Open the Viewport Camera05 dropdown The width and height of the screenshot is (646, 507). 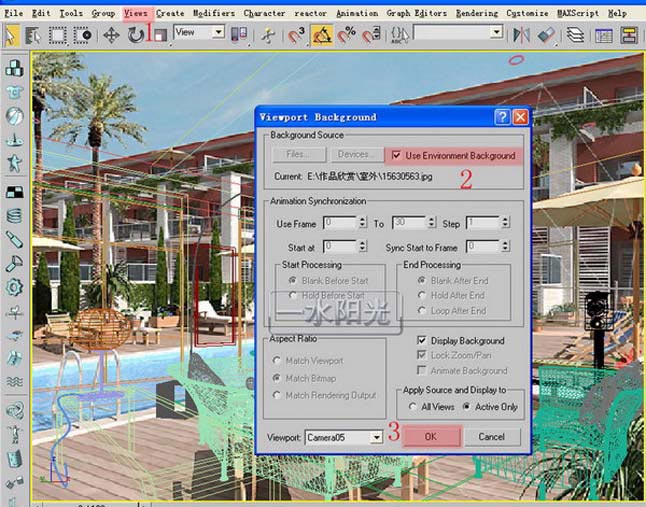(376, 437)
